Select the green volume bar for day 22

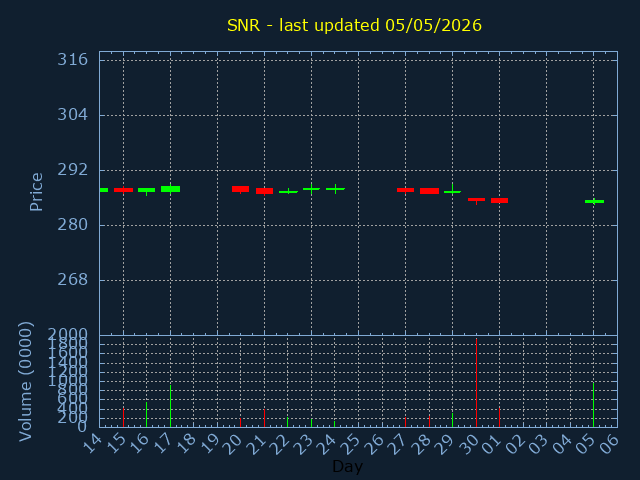coord(288,422)
